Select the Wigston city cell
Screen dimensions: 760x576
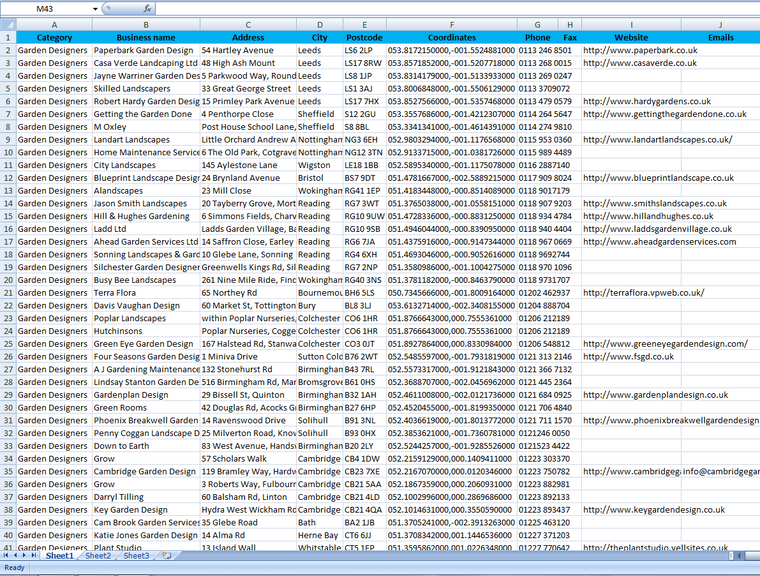click(x=320, y=165)
